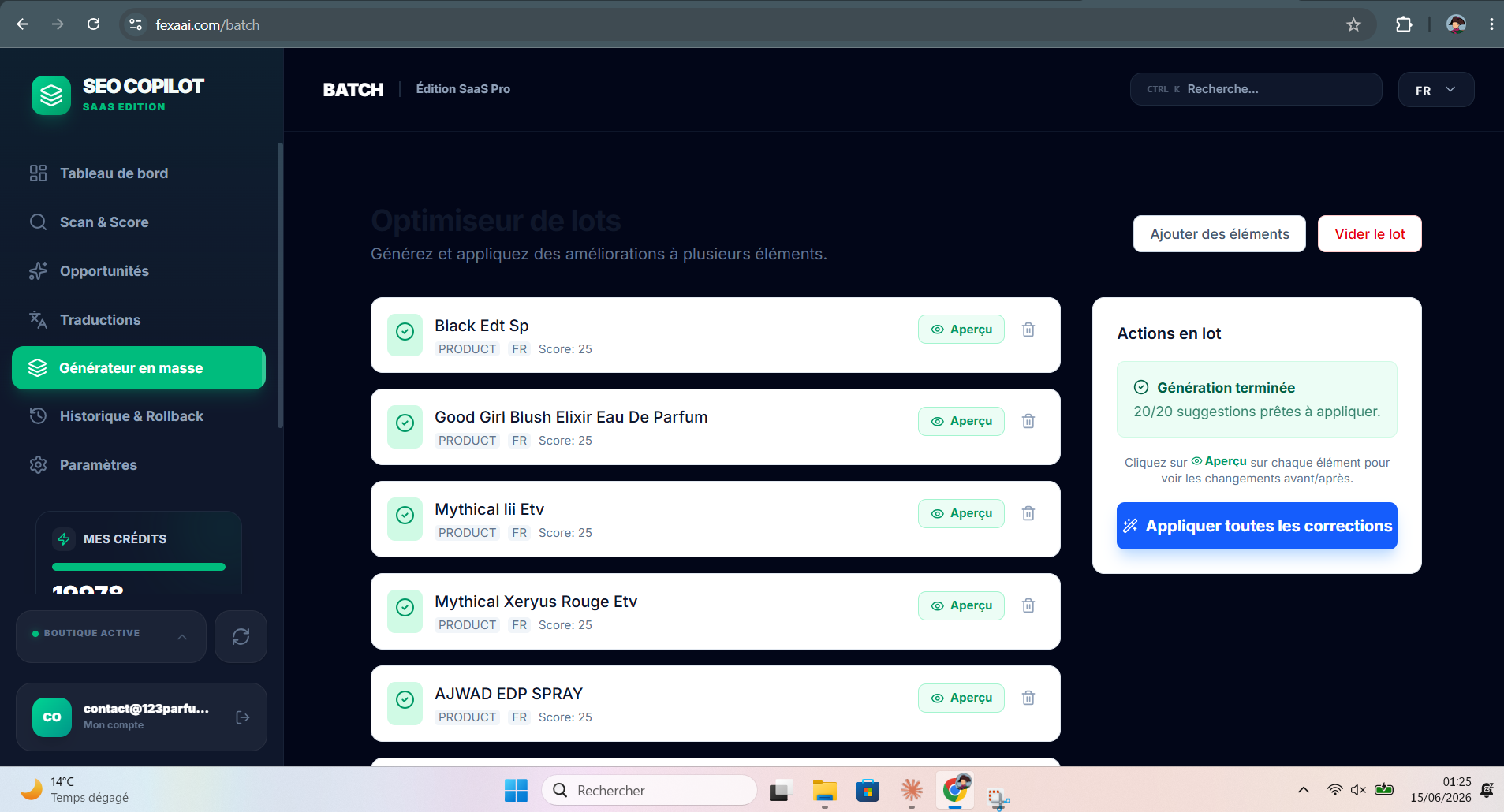Delete Black Edt Sp via trash icon
The height and width of the screenshot is (812, 1504).
tap(1028, 330)
